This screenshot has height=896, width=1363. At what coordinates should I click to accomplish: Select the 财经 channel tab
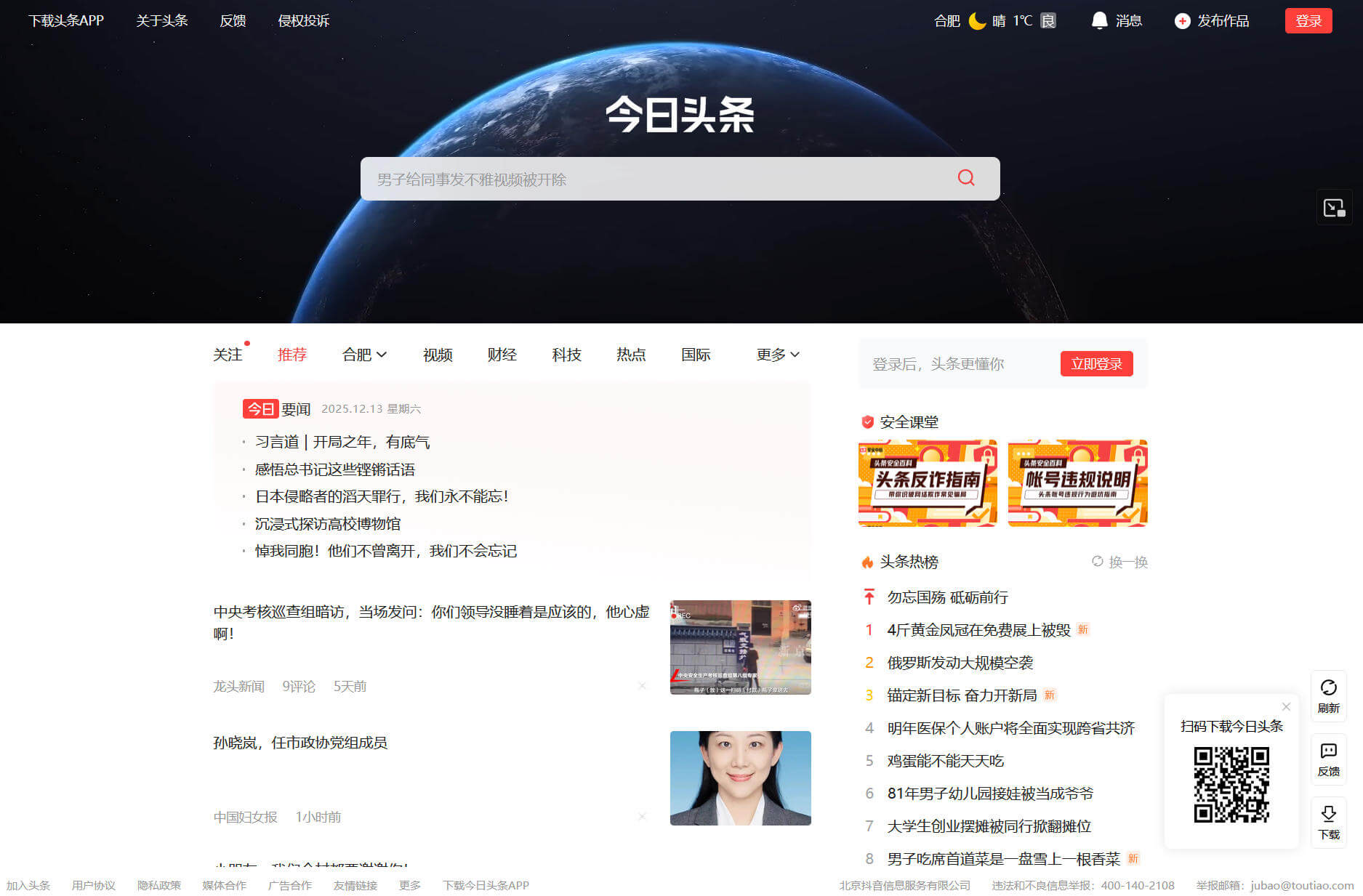tap(502, 355)
